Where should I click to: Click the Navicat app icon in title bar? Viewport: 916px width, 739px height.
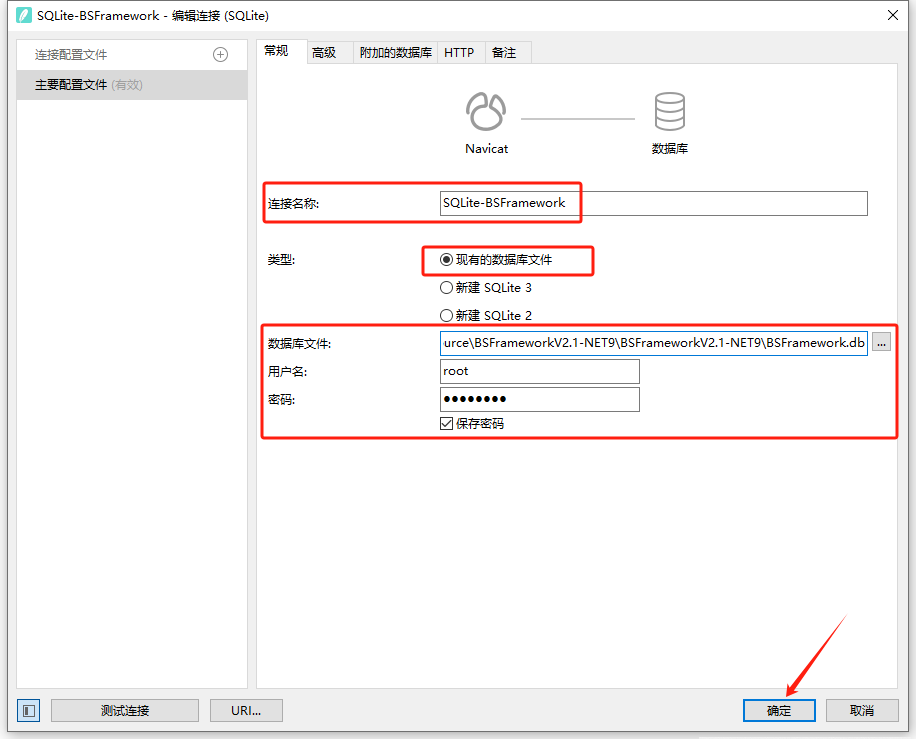[x=24, y=15]
